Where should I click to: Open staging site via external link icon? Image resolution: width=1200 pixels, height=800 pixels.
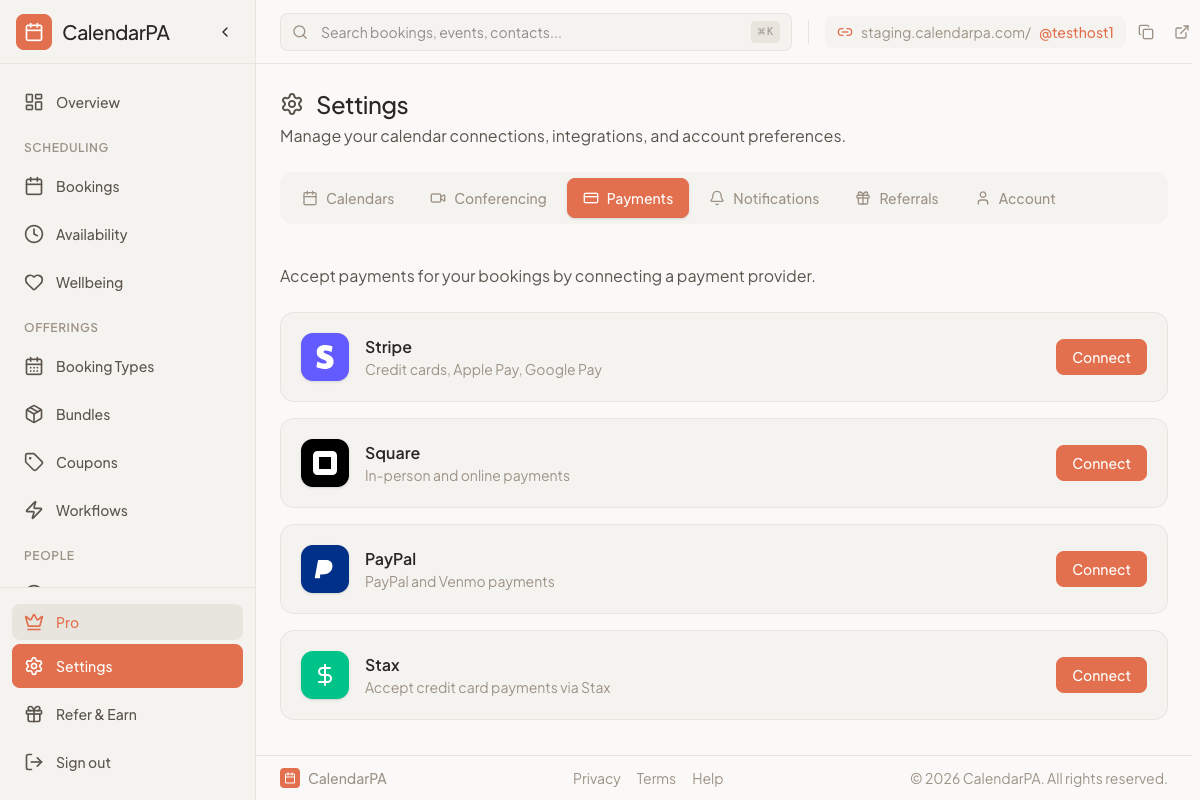pos(1183,32)
